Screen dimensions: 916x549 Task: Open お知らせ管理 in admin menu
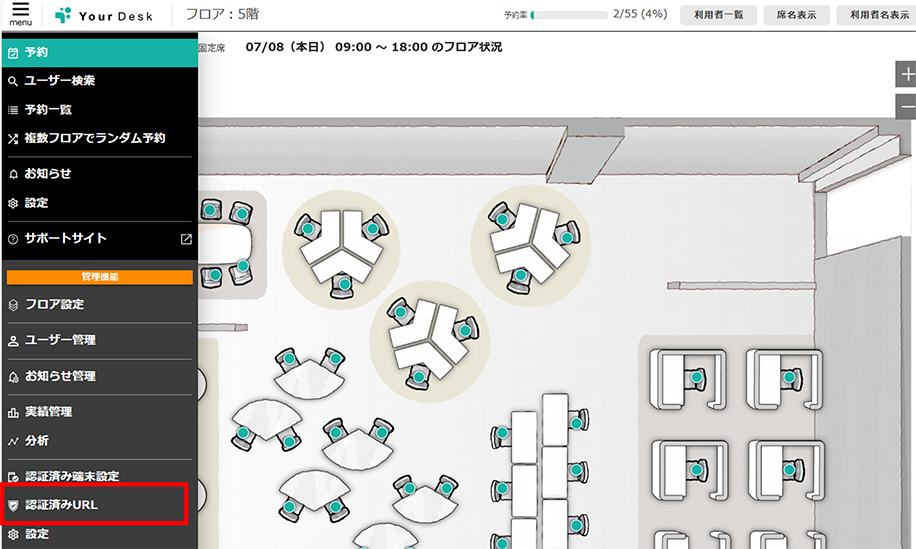(100, 376)
